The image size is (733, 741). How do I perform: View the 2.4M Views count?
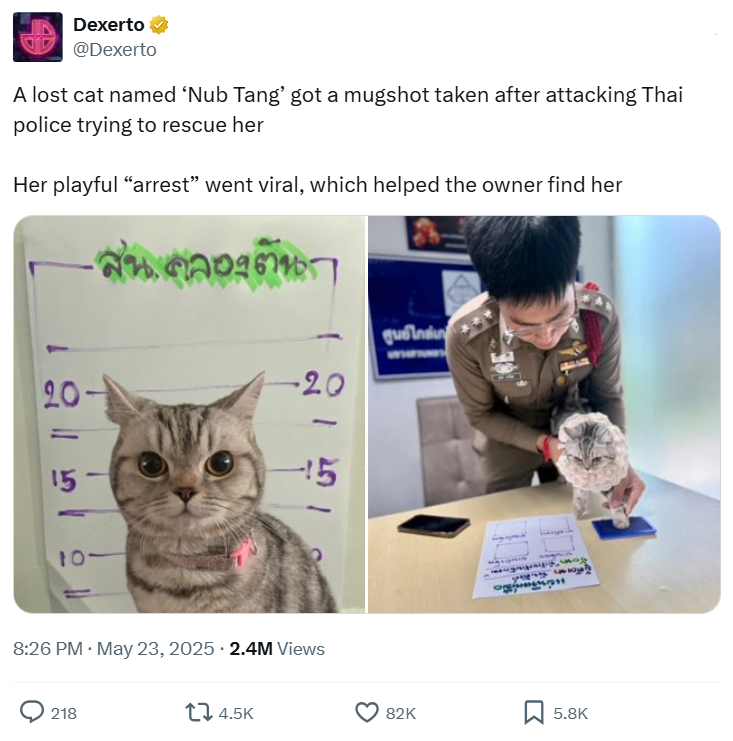[277, 649]
